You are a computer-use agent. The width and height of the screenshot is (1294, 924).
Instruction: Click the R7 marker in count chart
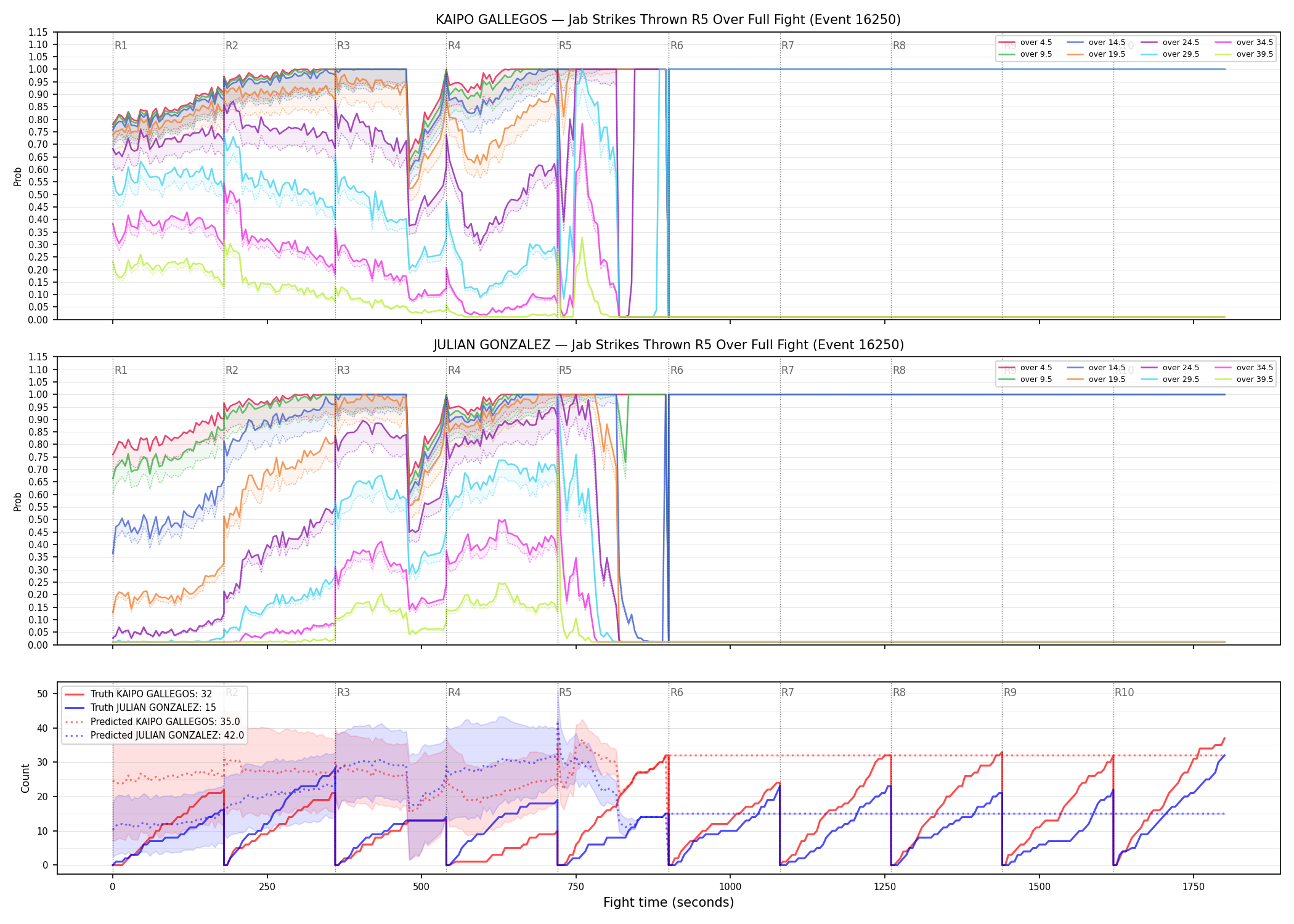pyautogui.click(x=787, y=692)
